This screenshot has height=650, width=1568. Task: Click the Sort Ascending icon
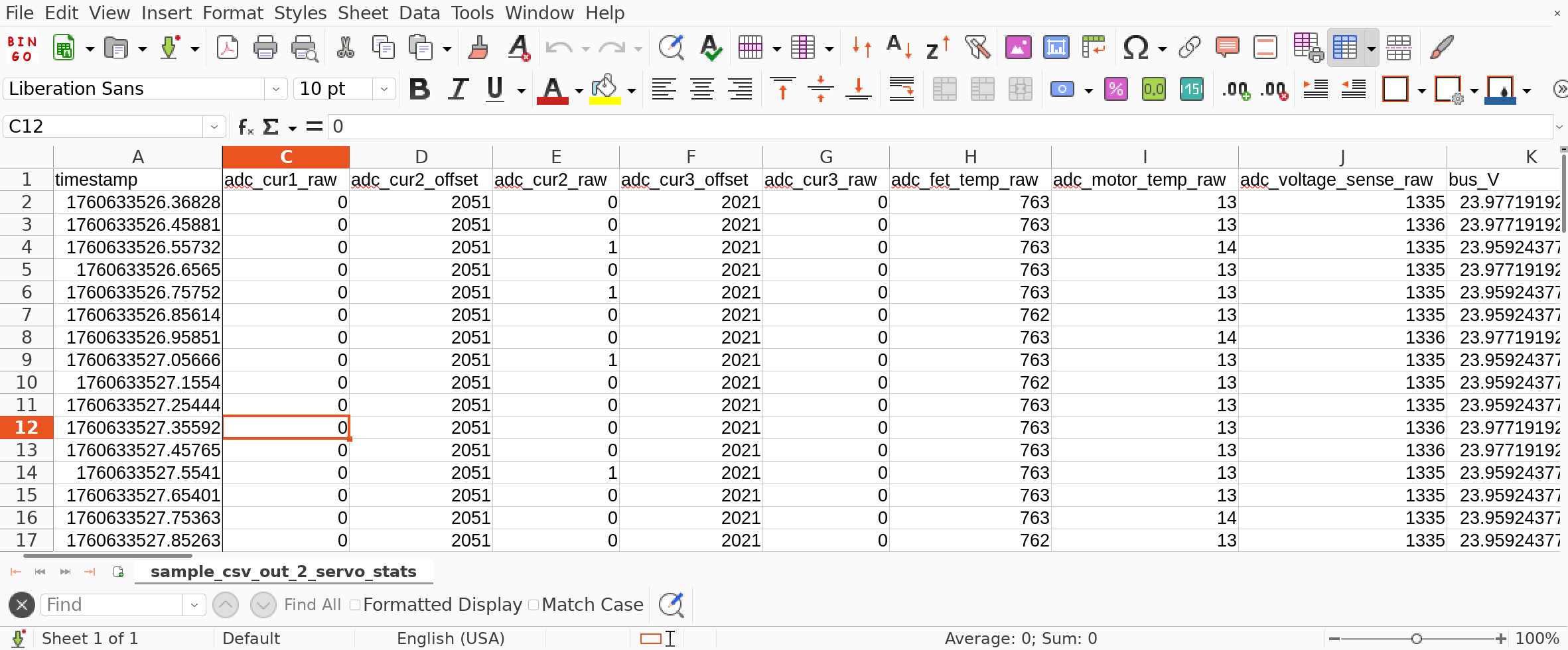(x=899, y=48)
